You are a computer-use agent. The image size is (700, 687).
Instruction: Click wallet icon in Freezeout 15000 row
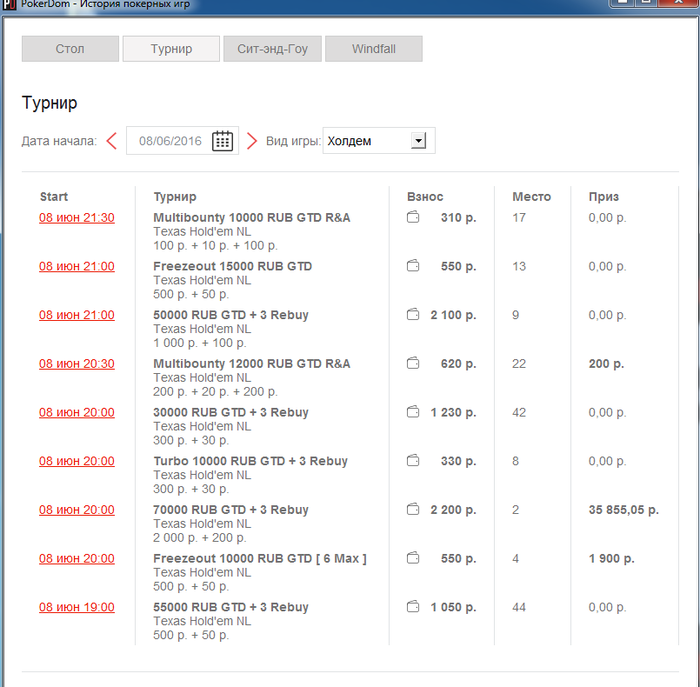click(x=413, y=266)
